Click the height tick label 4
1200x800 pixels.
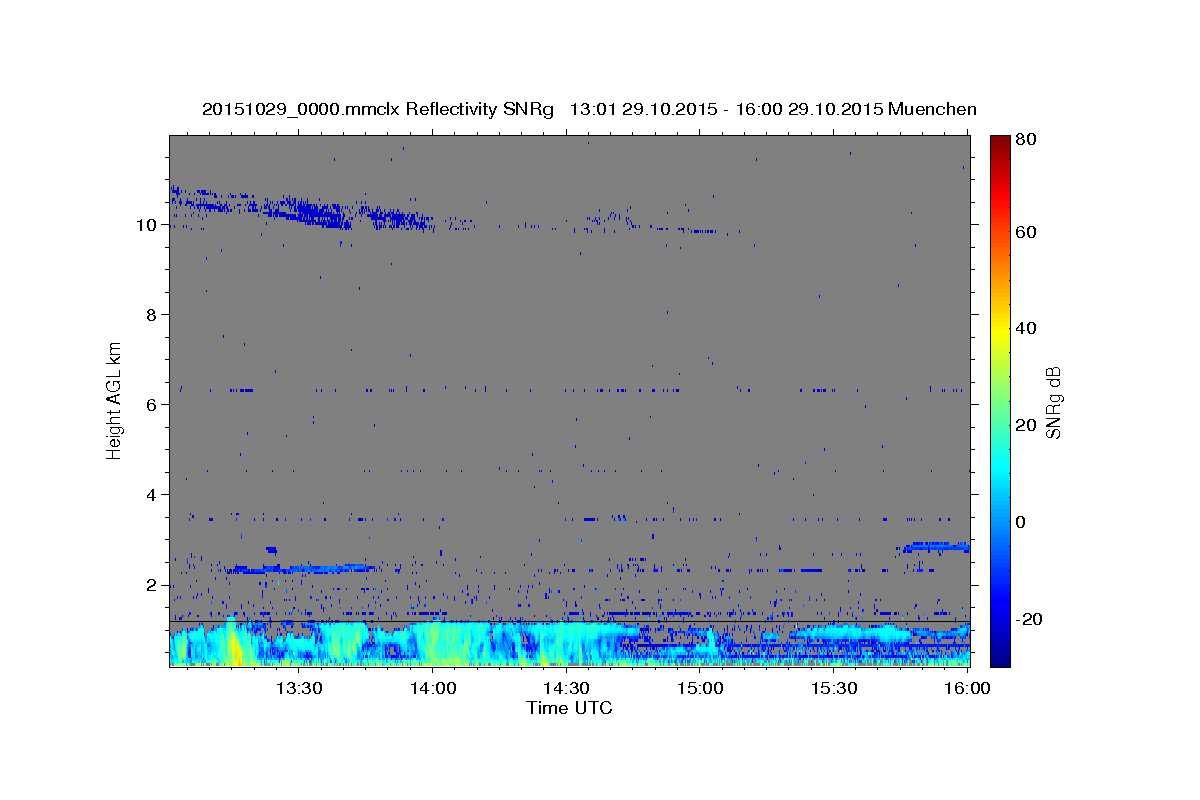(x=151, y=495)
